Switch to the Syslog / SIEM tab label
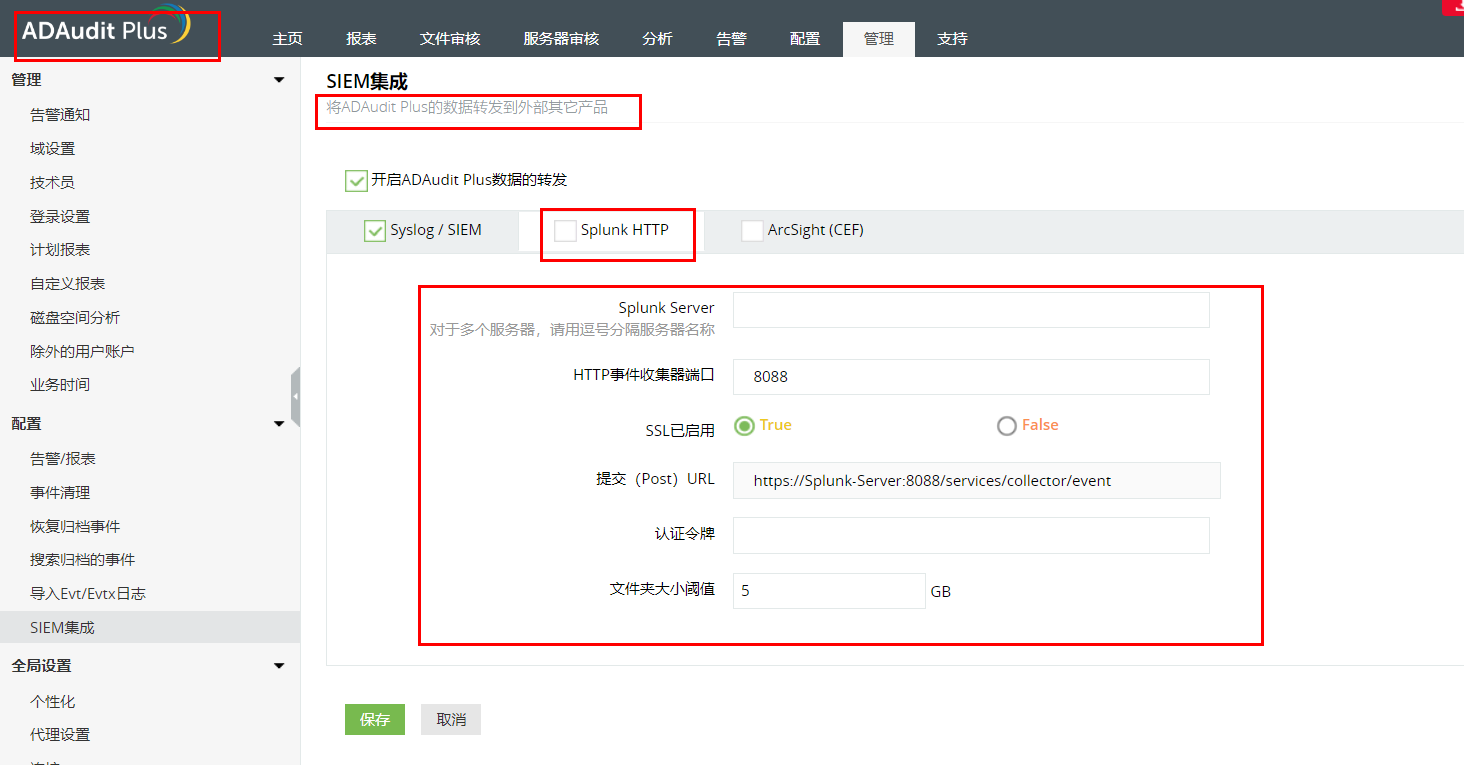The height and width of the screenshot is (765, 1464). point(436,230)
